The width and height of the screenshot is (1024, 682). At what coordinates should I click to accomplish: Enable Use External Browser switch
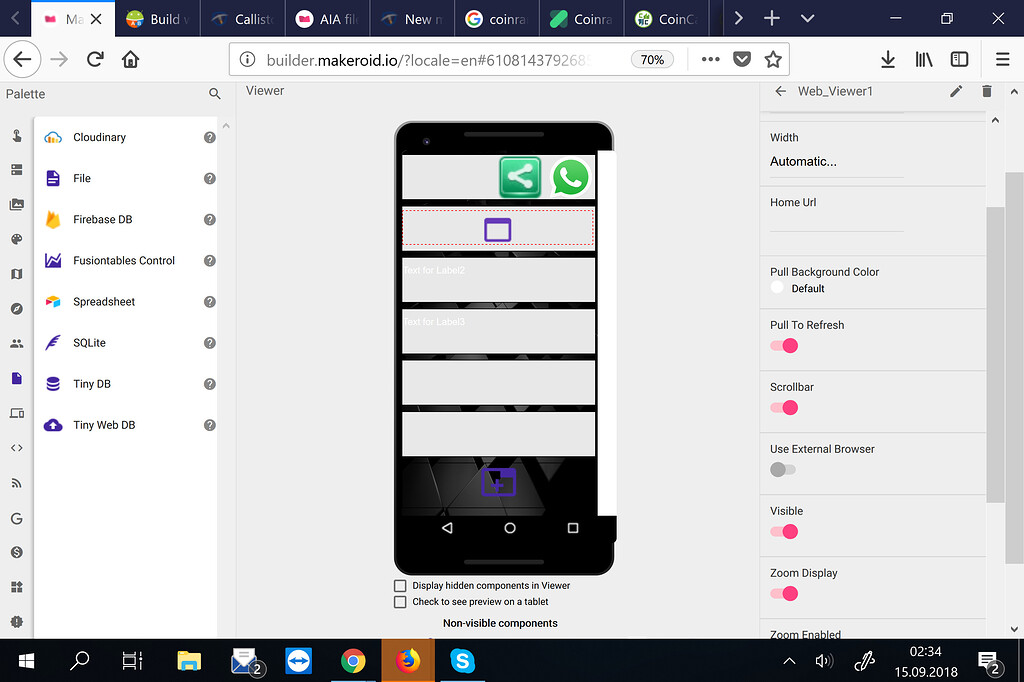tap(783, 470)
